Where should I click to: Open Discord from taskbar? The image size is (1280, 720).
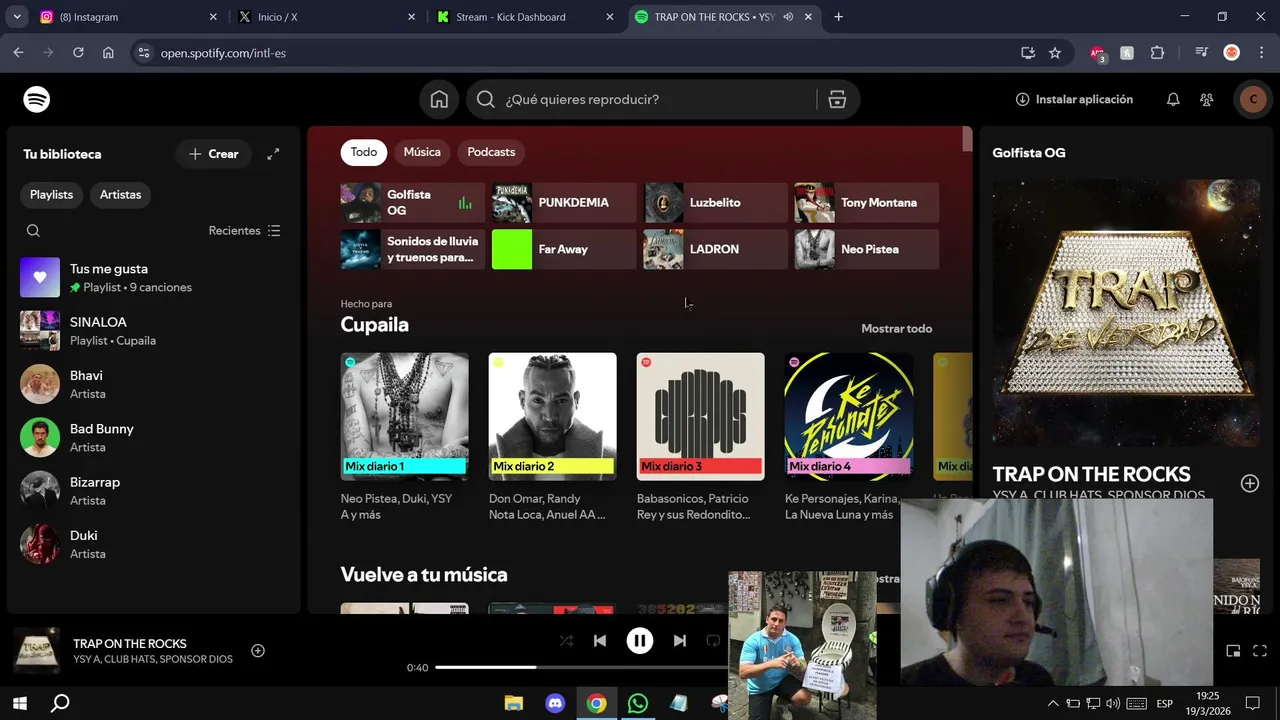point(555,703)
